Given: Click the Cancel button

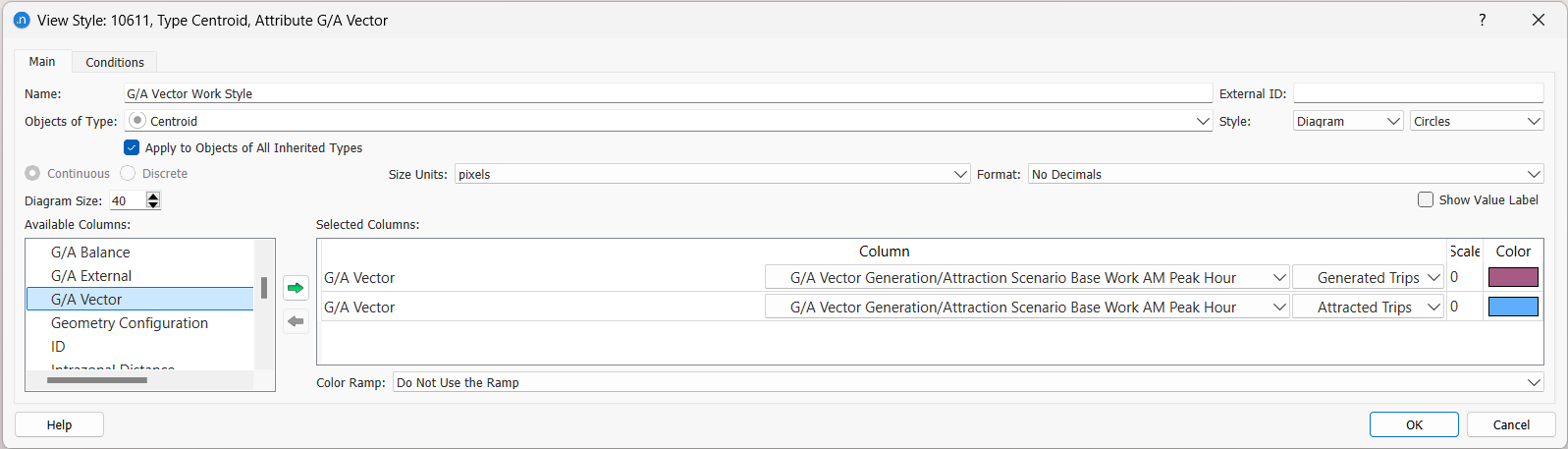Looking at the screenshot, I should (1511, 424).
